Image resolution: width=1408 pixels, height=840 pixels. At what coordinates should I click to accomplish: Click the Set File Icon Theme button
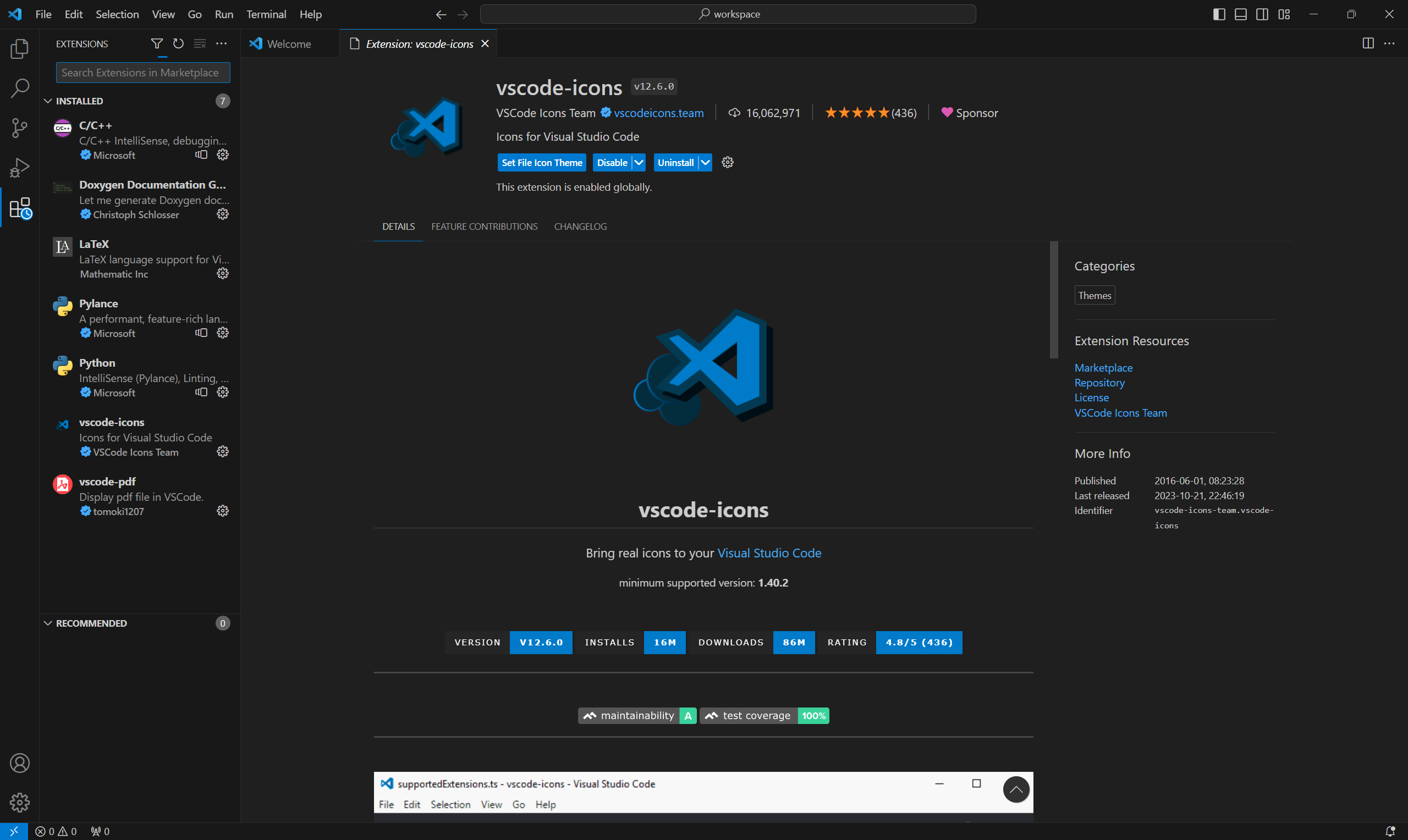coord(542,163)
